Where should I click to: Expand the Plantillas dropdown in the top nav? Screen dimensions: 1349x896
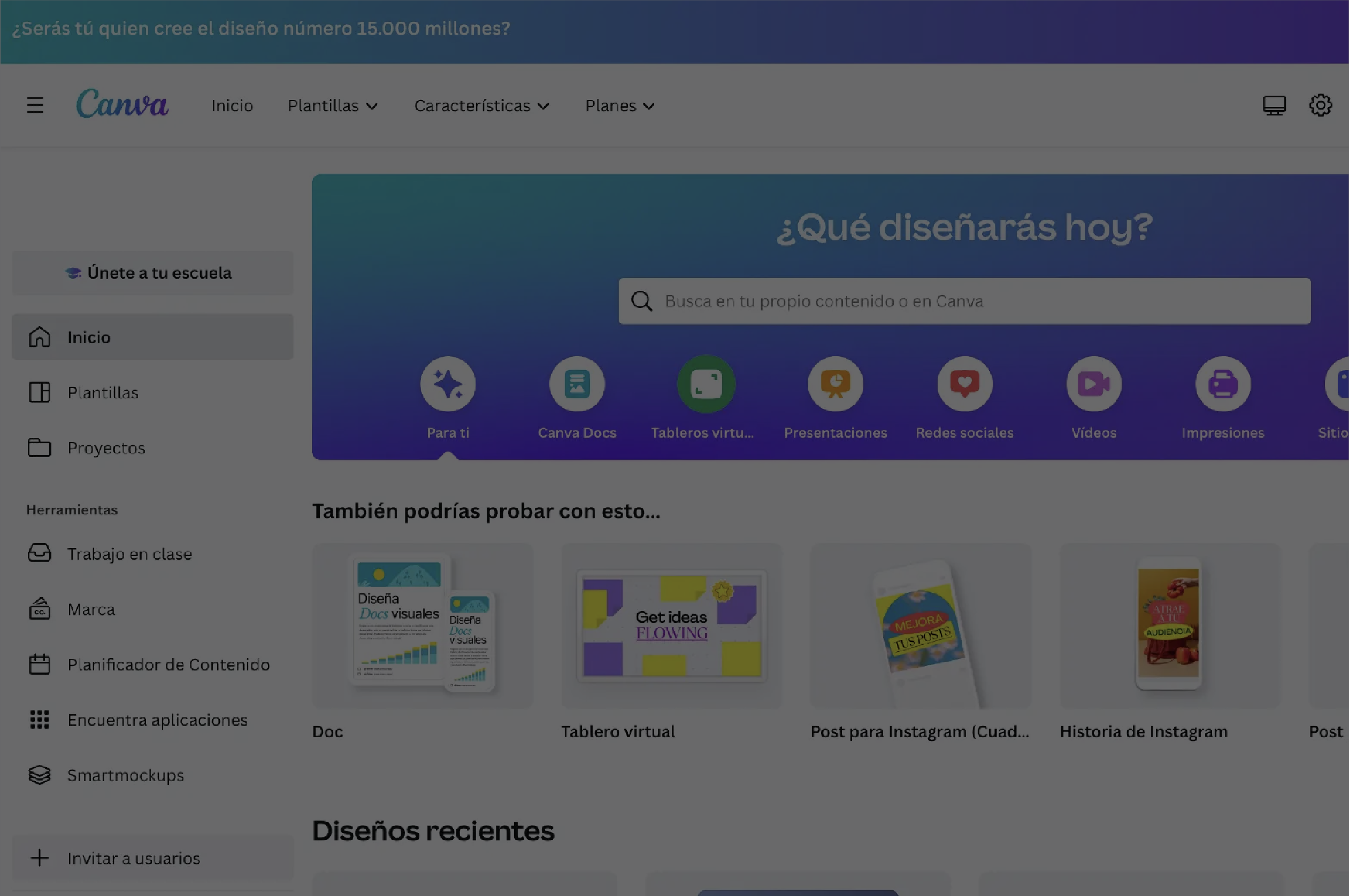332,106
